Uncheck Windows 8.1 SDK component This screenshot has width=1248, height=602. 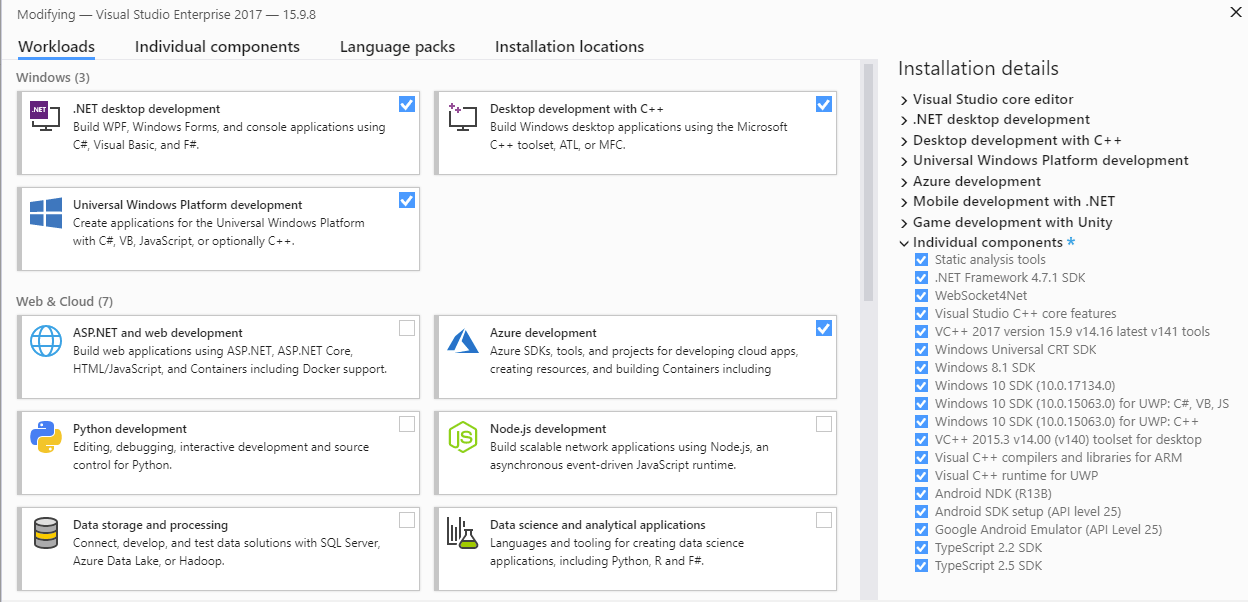(x=921, y=368)
